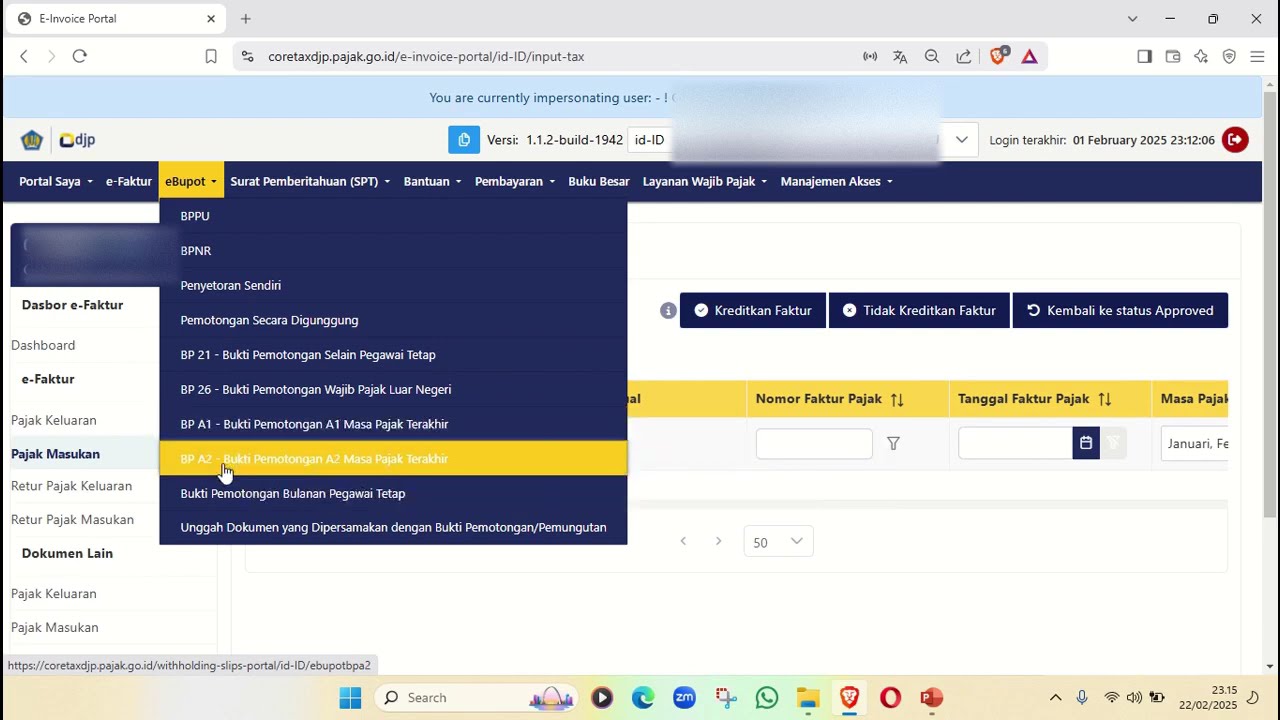The image size is (1280, 720).
Task: Go to previous table page arrow
Action: (683, 541)
